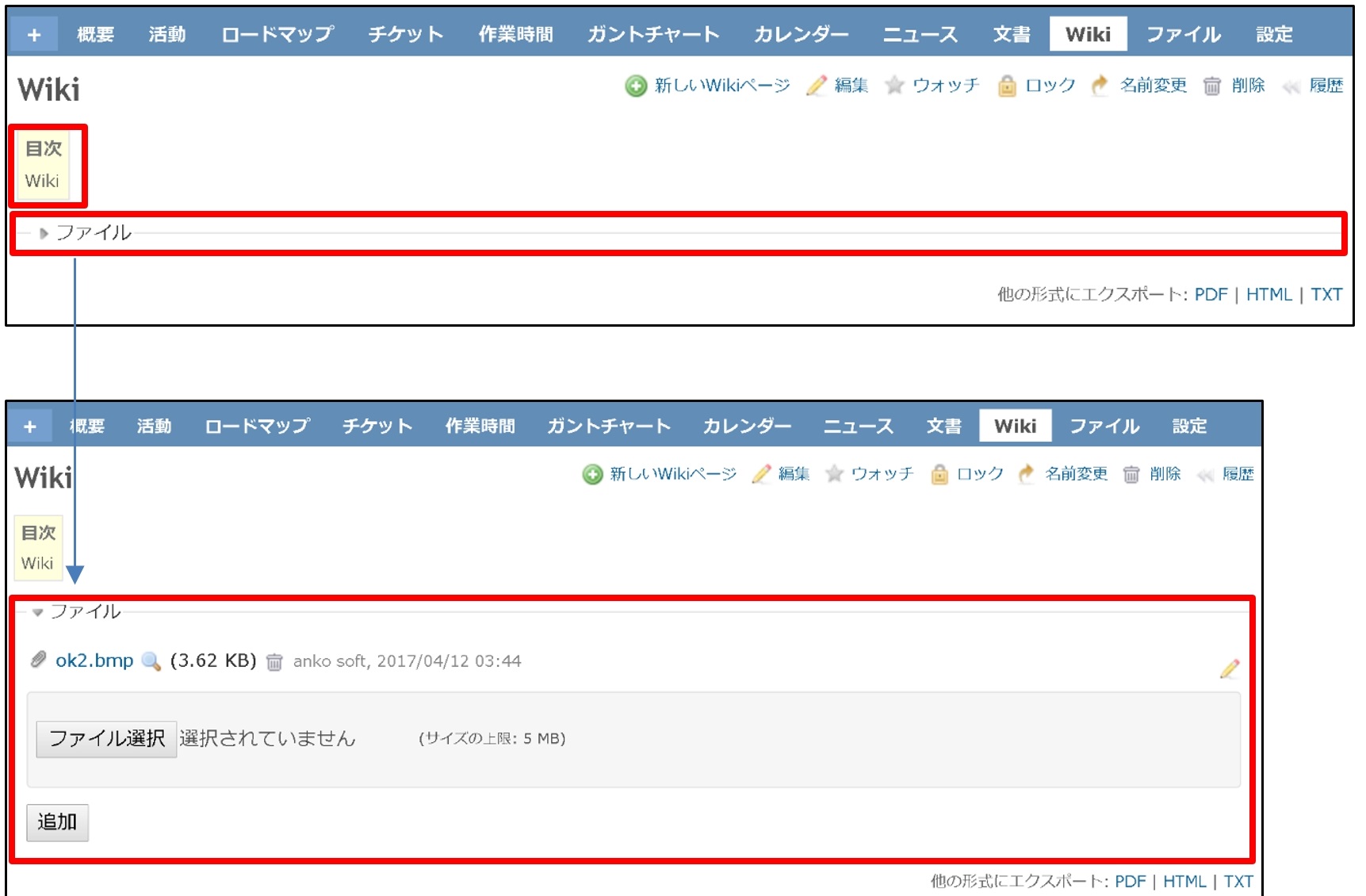Delete the ok2.bmp attachment via its trash icon

pos(275,661)
